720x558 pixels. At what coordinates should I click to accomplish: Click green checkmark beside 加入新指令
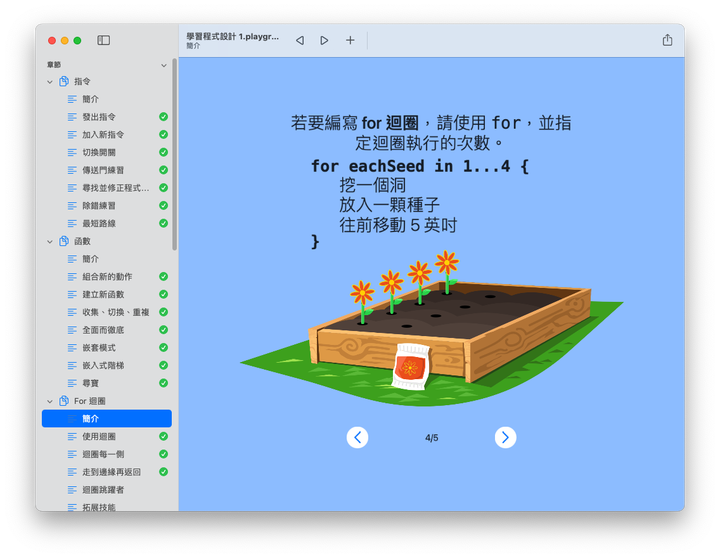pos(163,135)
